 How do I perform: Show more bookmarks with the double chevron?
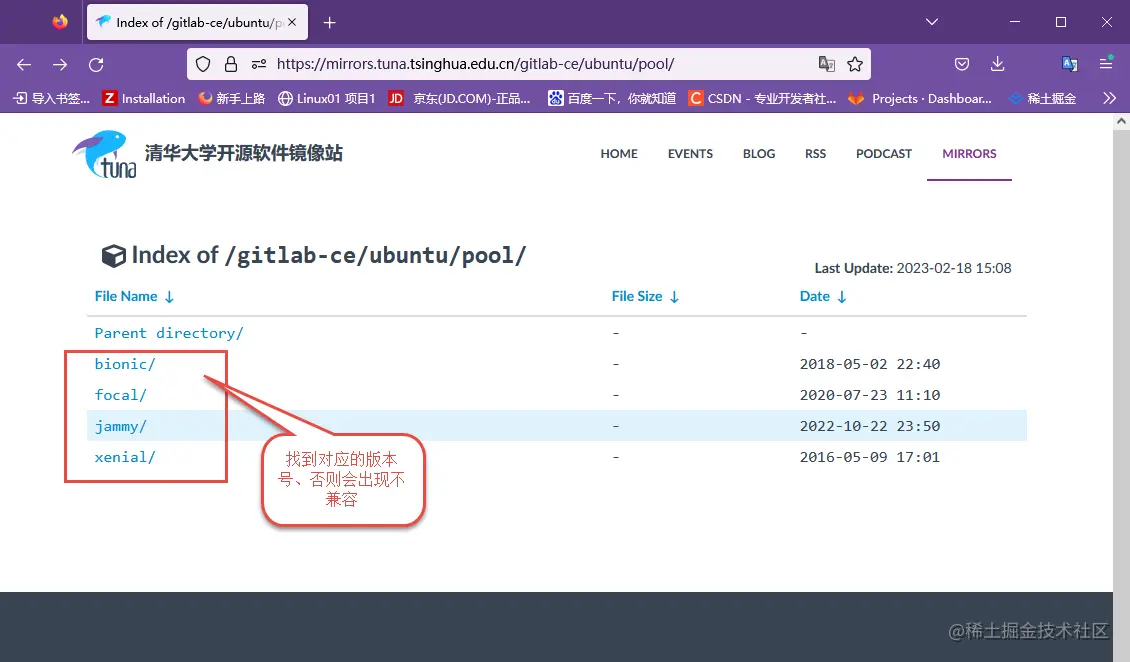(x=1109, y=98)
